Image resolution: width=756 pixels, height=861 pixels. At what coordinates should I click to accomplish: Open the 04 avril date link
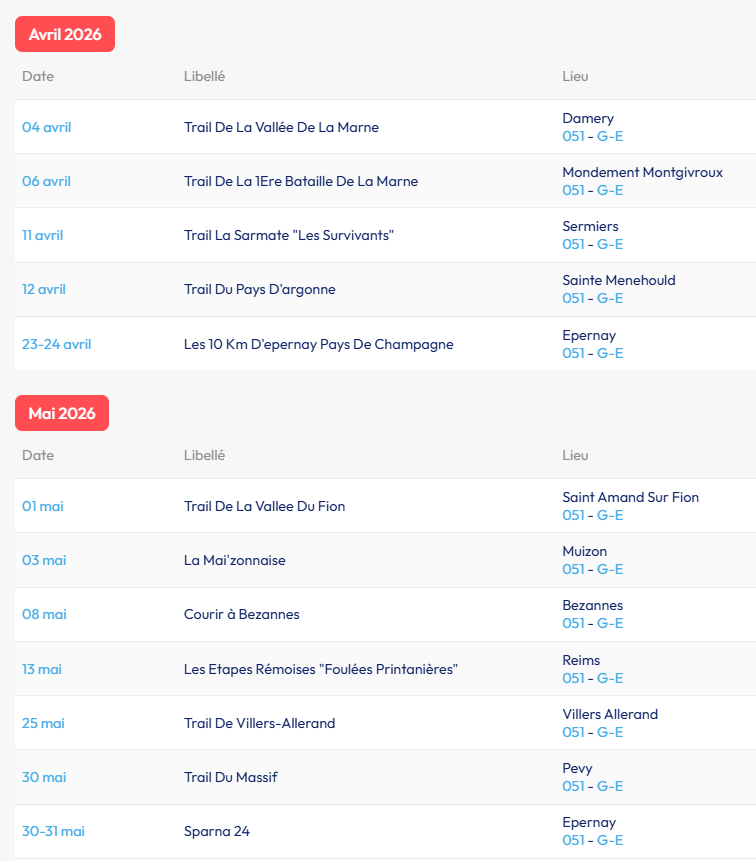47,127
